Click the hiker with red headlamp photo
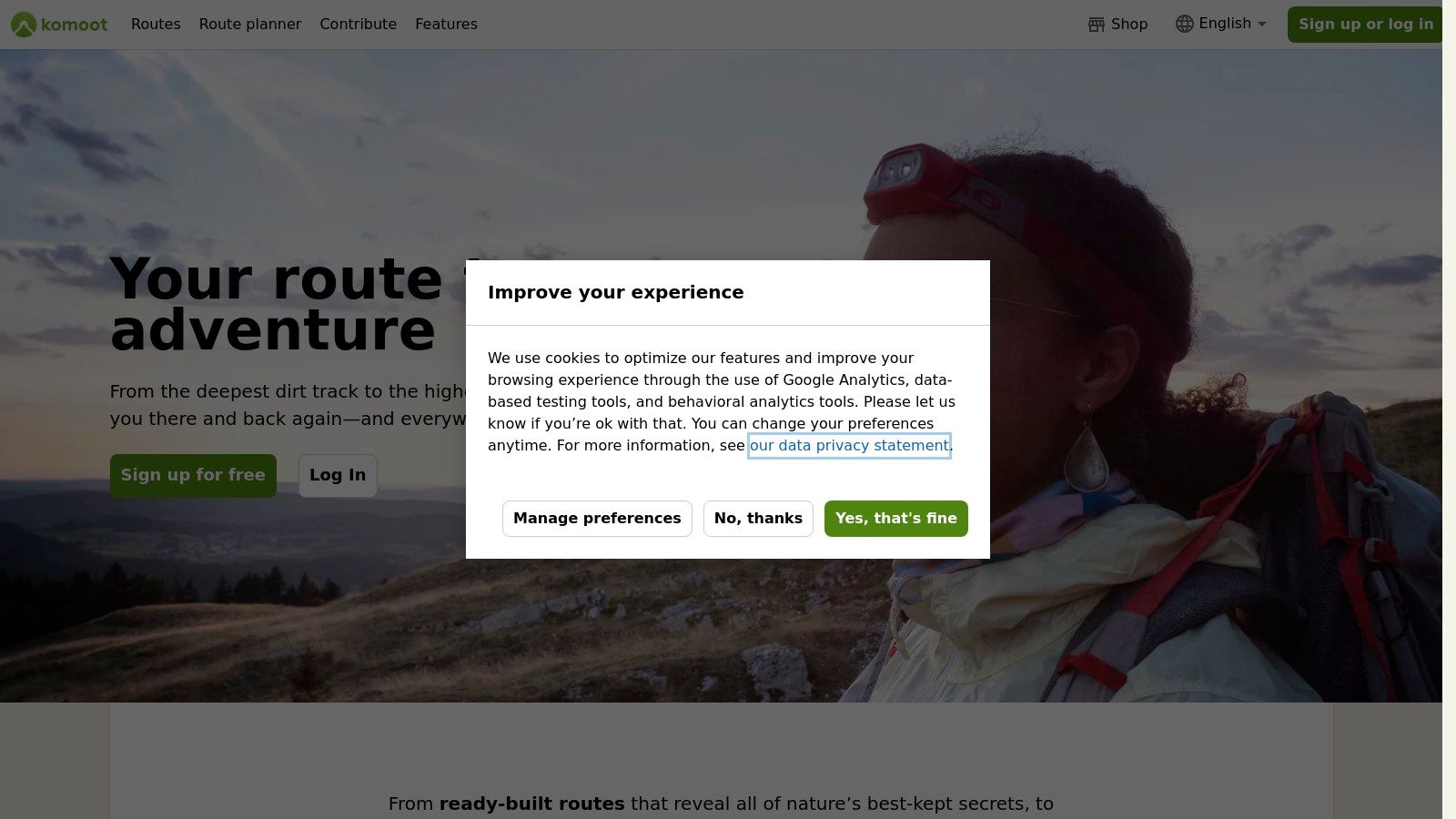The height and width of the screenshot is (819, 1456). click(1137, 409)
